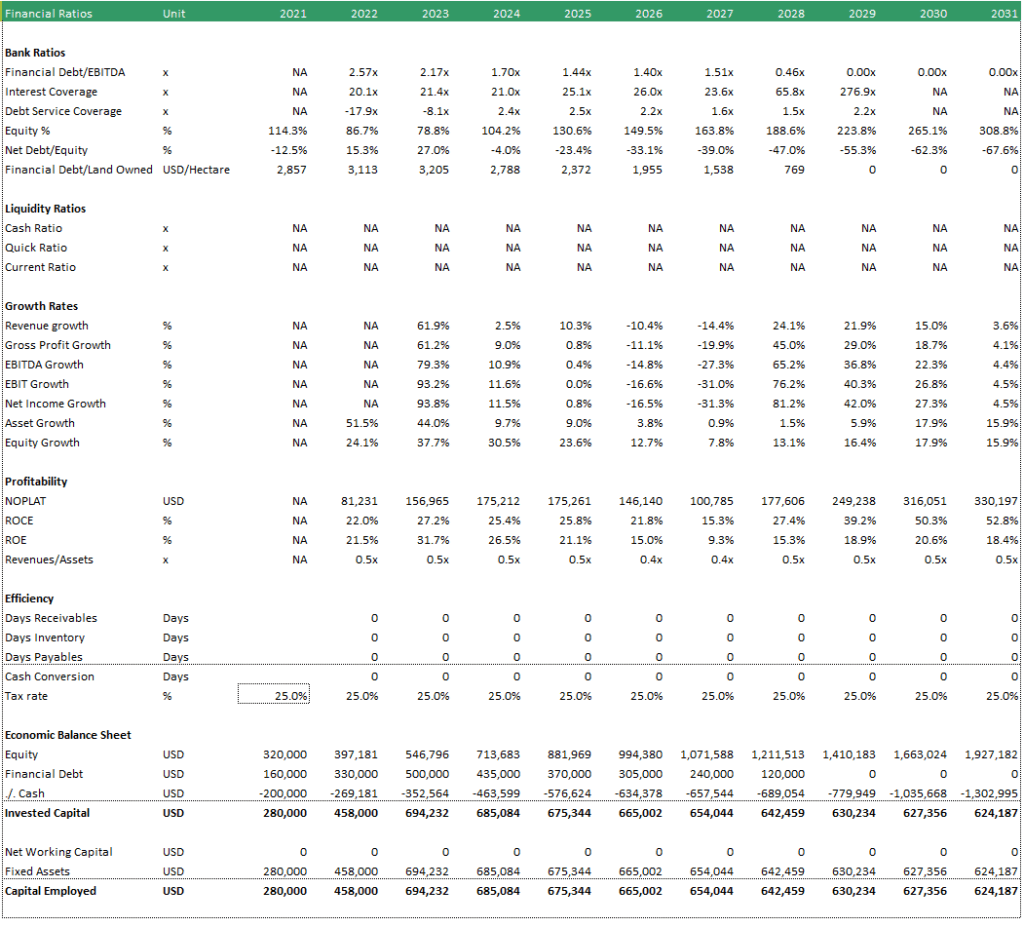Click the Efficiency section heading
Image resolution: width=1024 pixels, height=927 pixels.
click(x=29, y=599)
